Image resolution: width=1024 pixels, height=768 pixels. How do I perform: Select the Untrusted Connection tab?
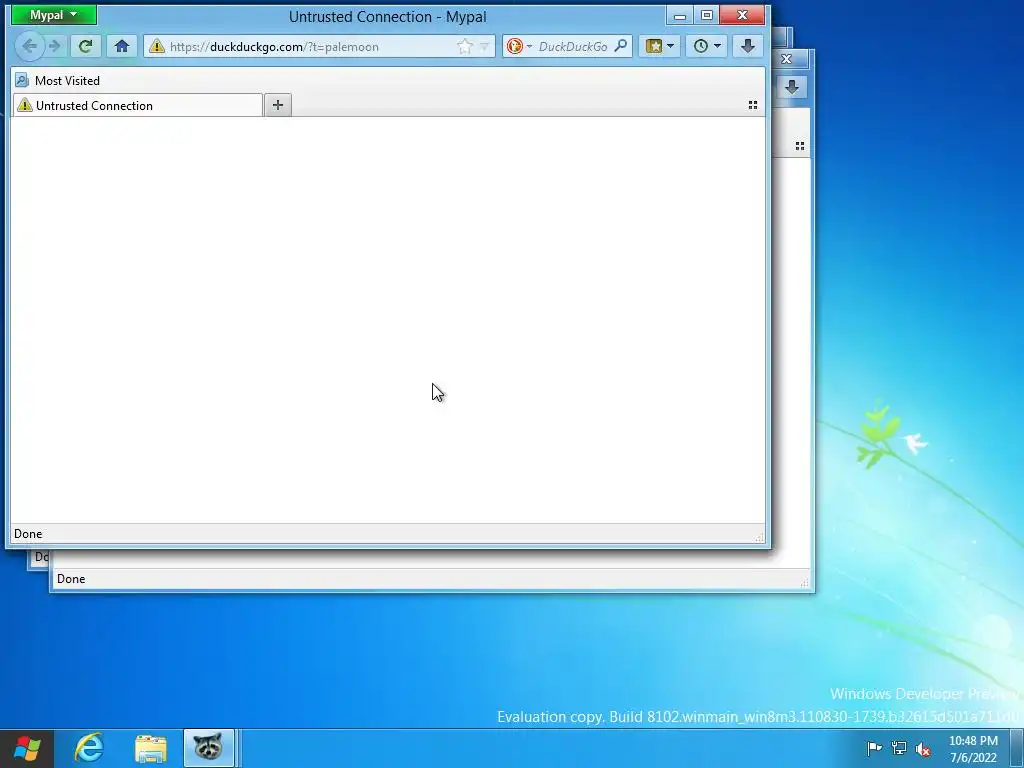click(138, 105)
